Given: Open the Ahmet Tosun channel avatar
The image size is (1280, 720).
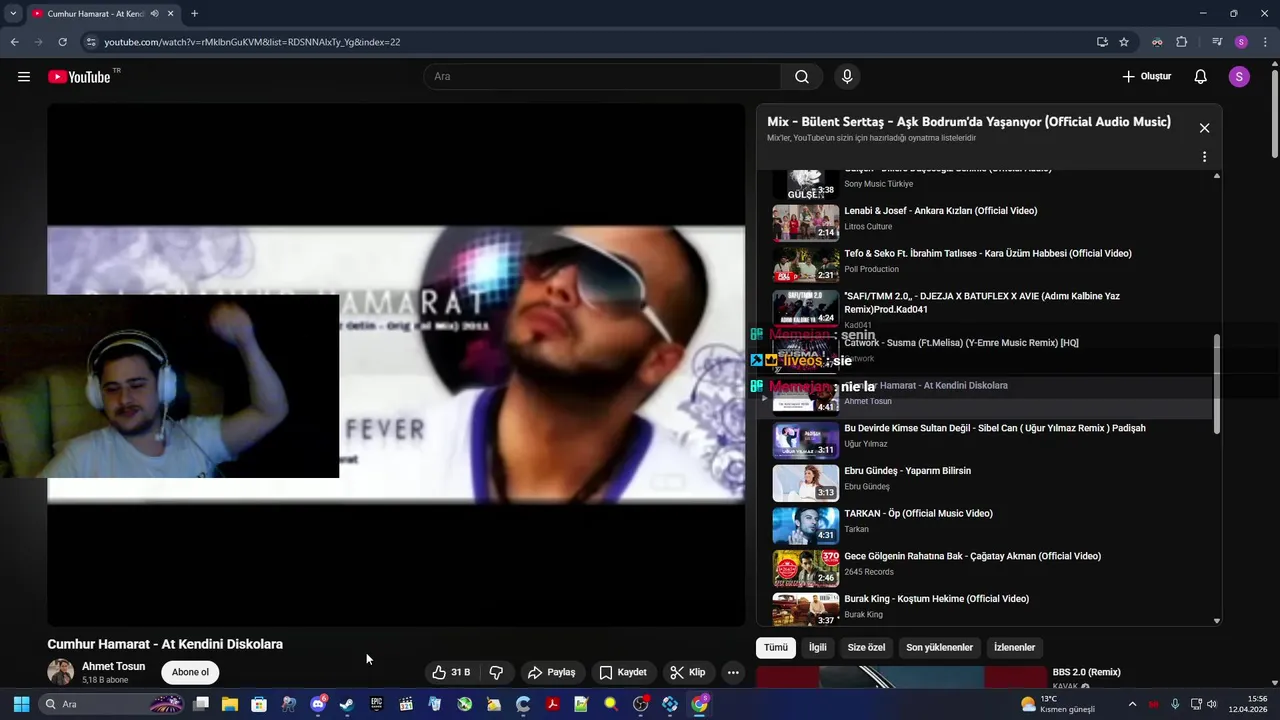Looking at the screenshot, I should [60, 672].
